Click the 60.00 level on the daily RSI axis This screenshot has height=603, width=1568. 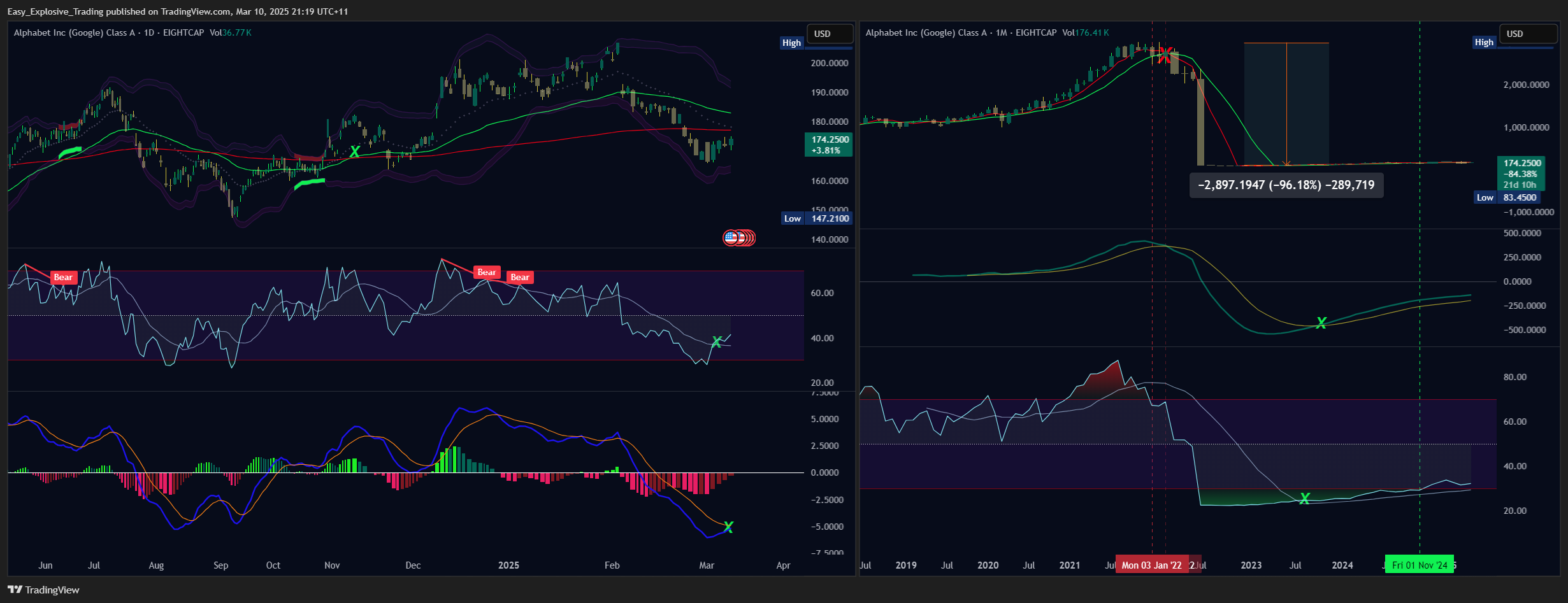(x=822, y=293)
